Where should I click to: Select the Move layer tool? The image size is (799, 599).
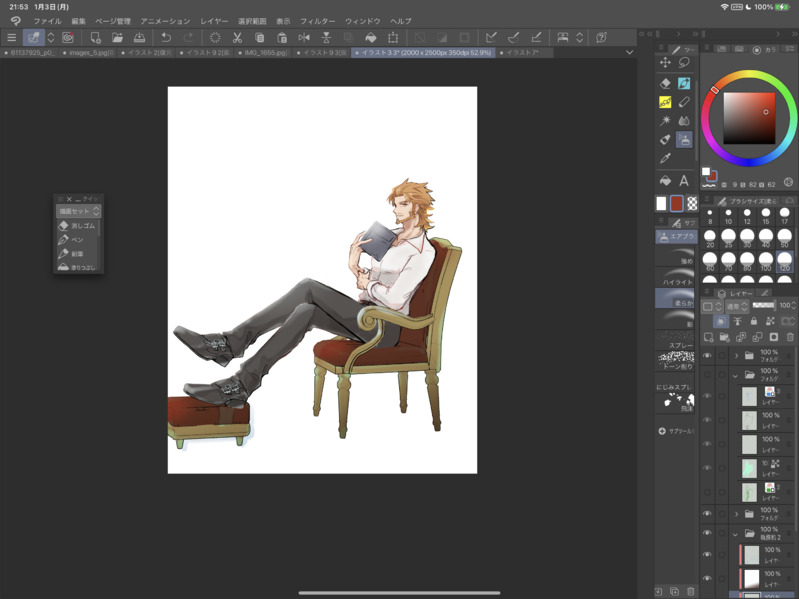coord(665,63)
